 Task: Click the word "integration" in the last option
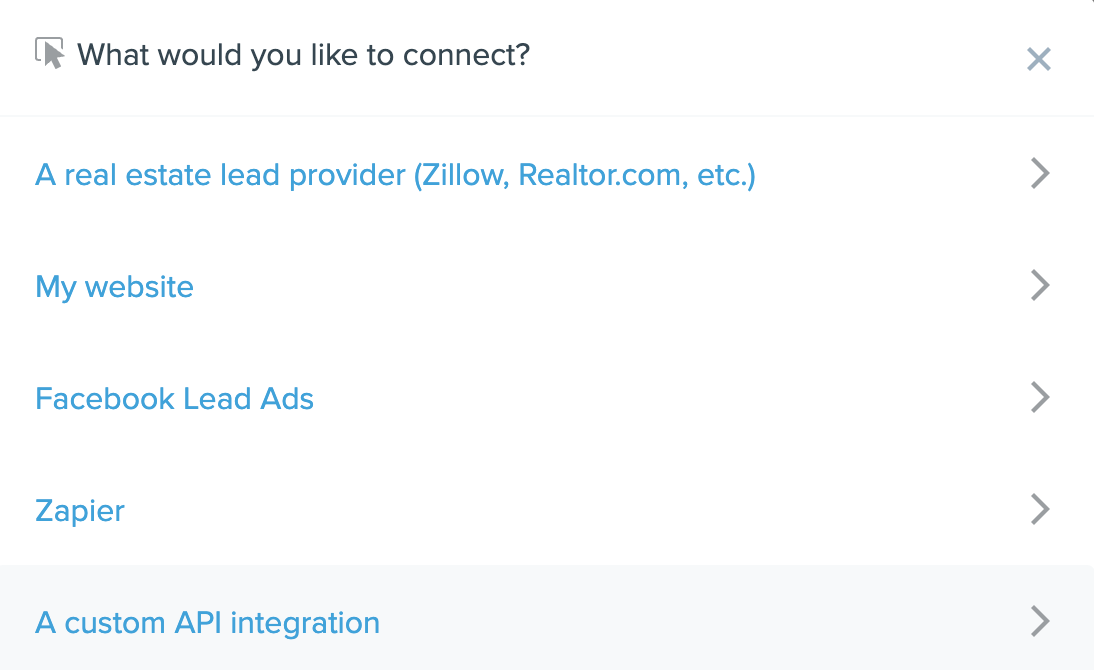(x=305, y=623)
